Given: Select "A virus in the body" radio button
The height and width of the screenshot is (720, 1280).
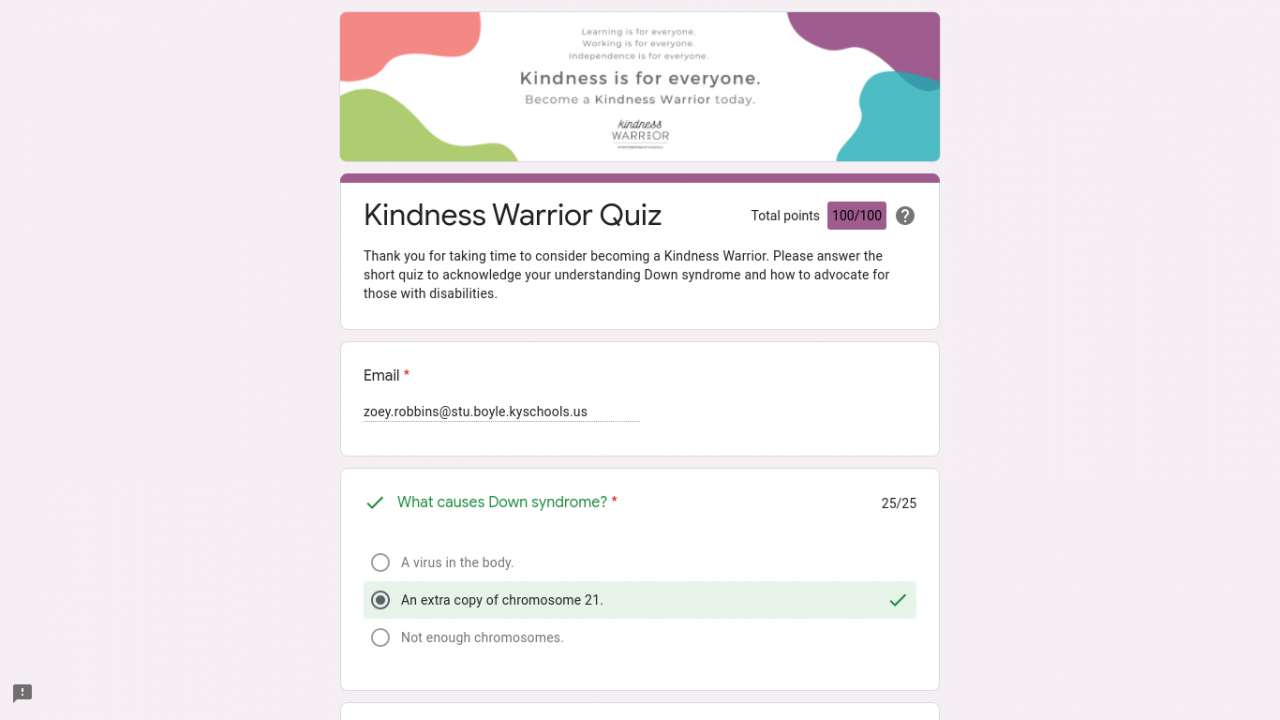Looking at the screenshot, I should 380,563.
